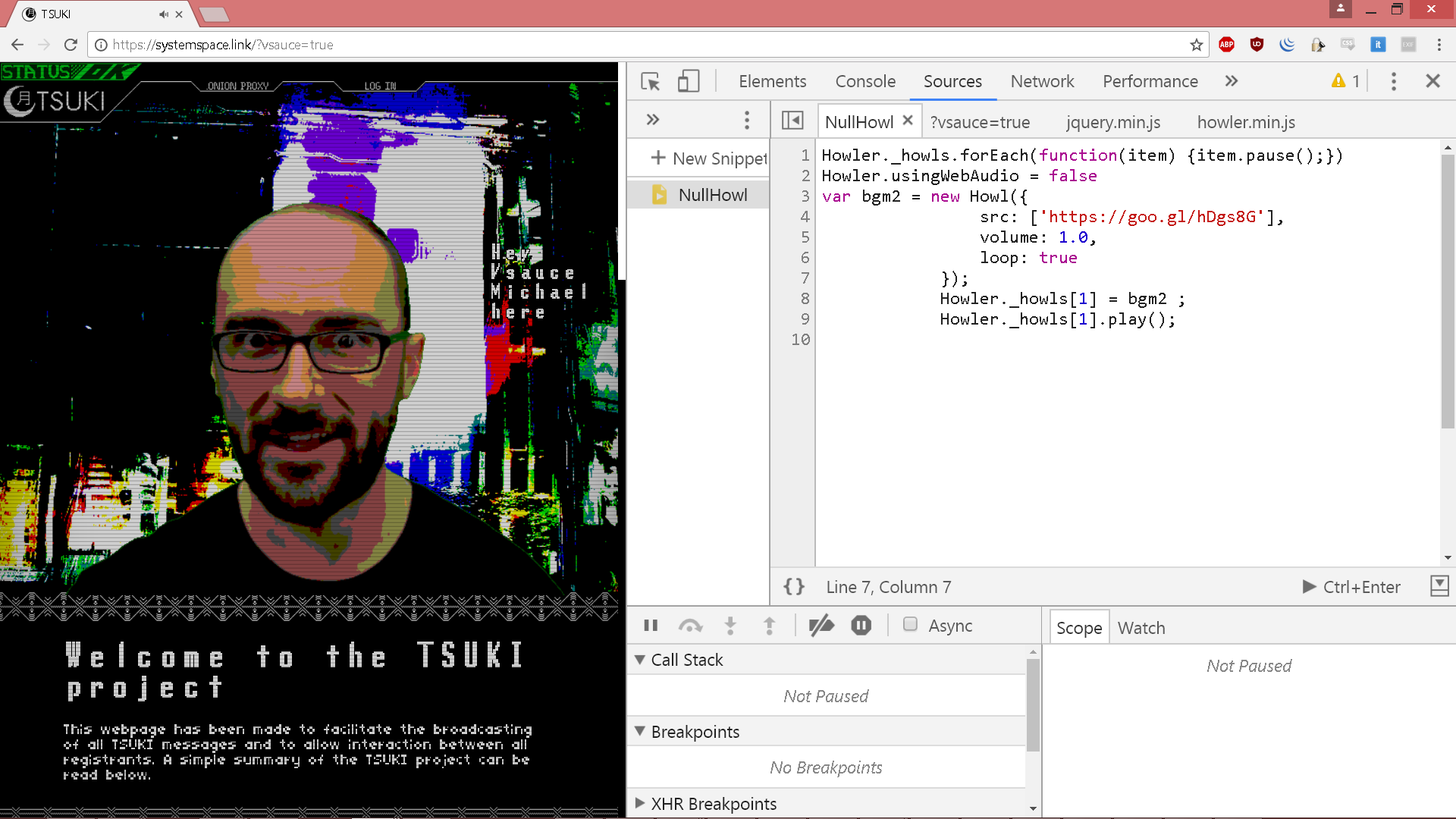Image resolution: width=1456 pixels, height=819 pixels.
Task: Click the deactivate breakpoints icon
Action: (x=821, y=626)
